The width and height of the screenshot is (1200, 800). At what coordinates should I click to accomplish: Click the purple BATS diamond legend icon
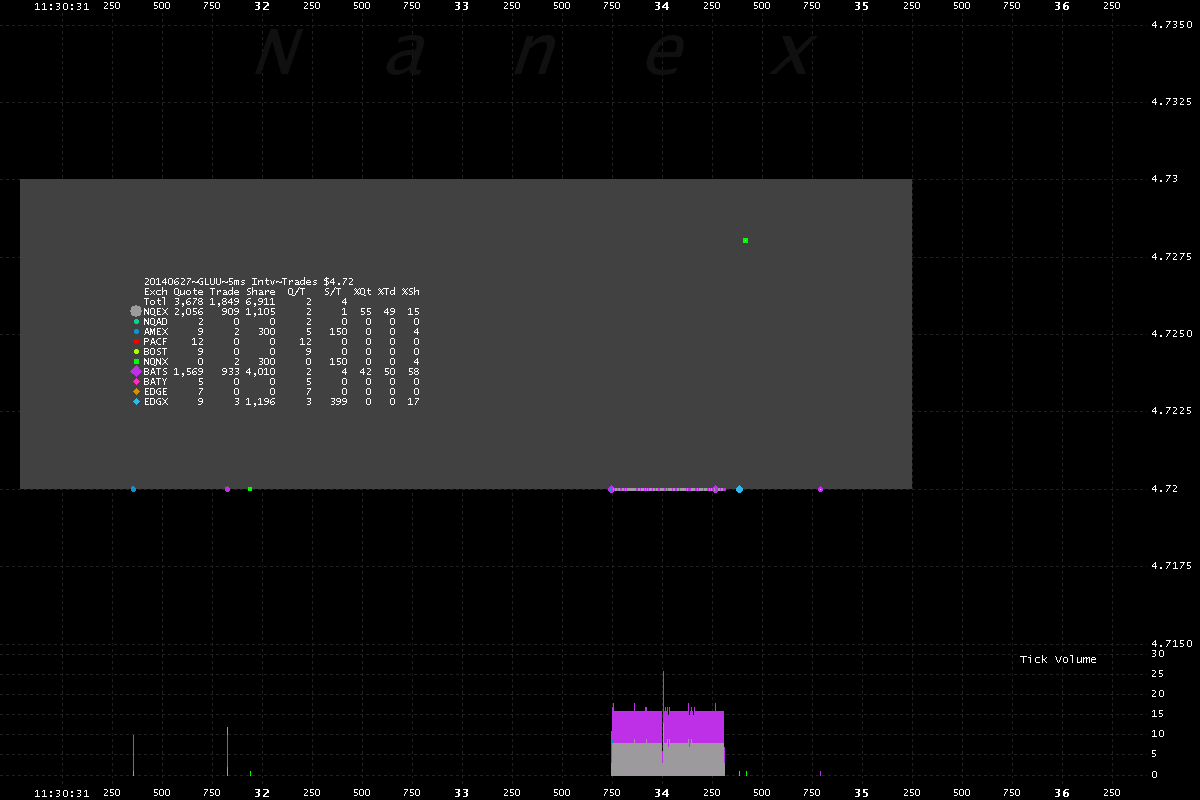pyautogui.click(x=136, y=372)
